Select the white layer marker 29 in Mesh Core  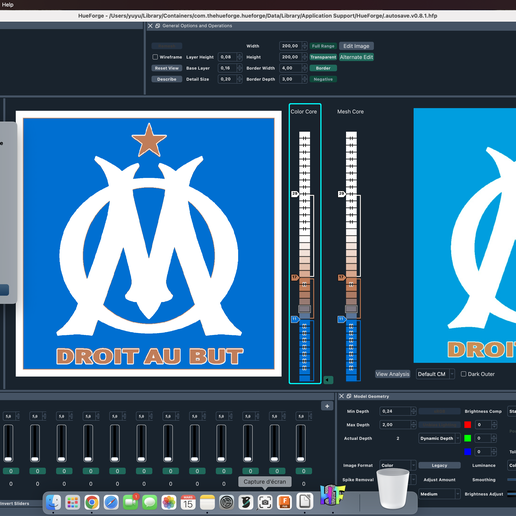point(342,194)
